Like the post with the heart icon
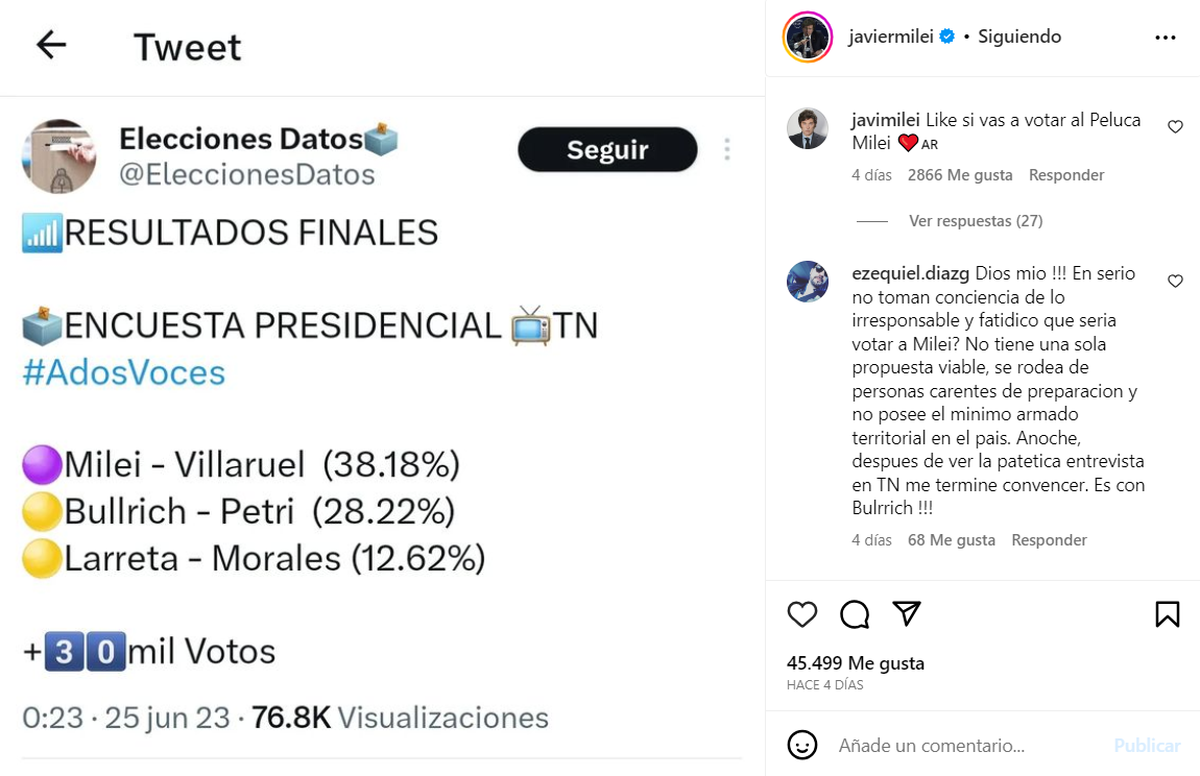1200x776 pixels. (802, 614)
